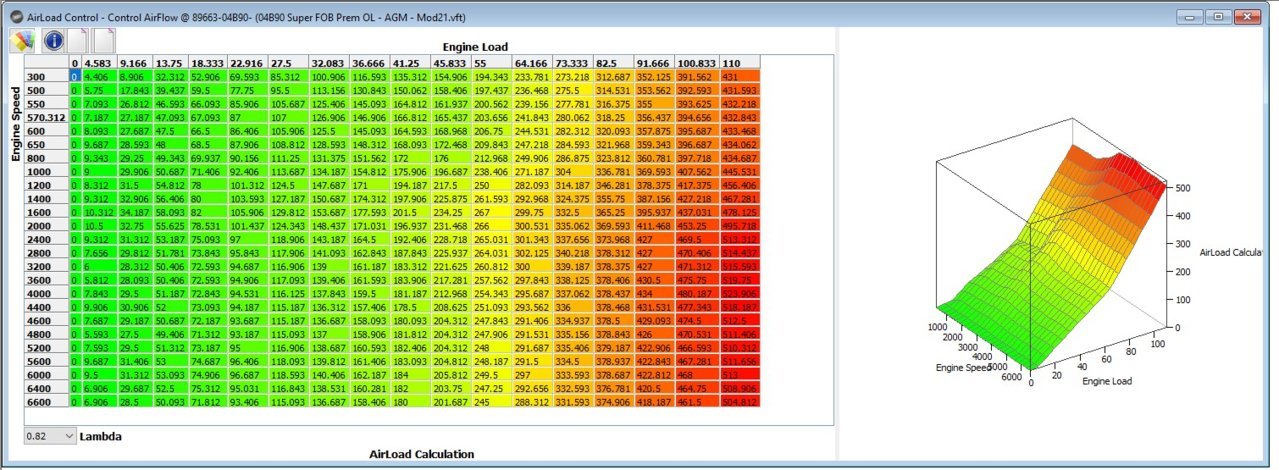
Task: Click cell 304 in row 1000
Action: click(574, 172)
